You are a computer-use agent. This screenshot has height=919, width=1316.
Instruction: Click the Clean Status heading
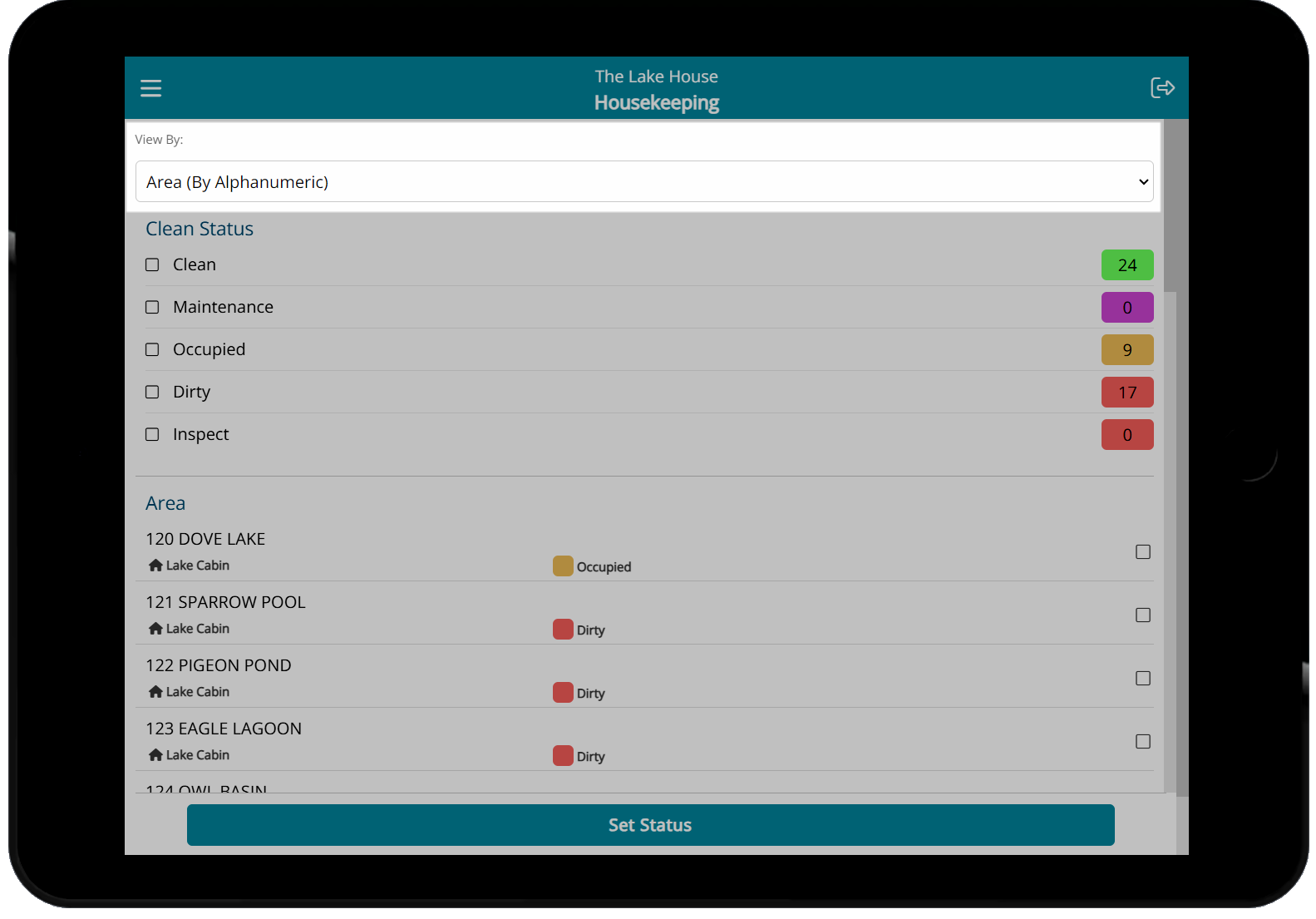(200, 229)
